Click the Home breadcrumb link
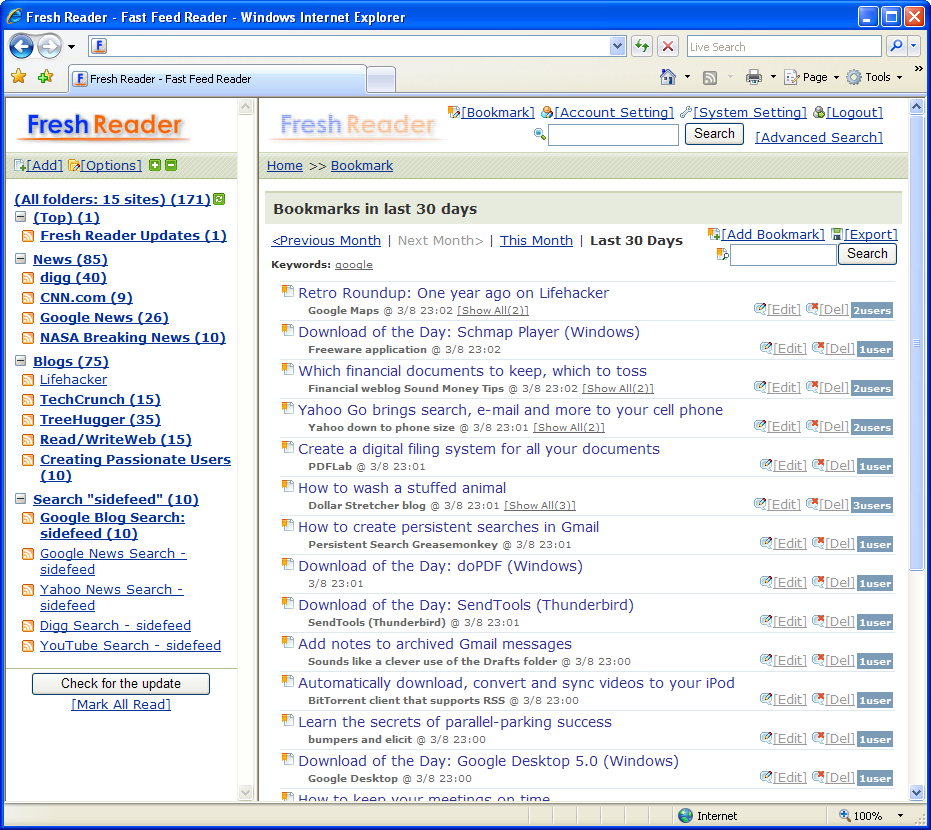This screenshot has width=931, height=830. tap(284, 166)
